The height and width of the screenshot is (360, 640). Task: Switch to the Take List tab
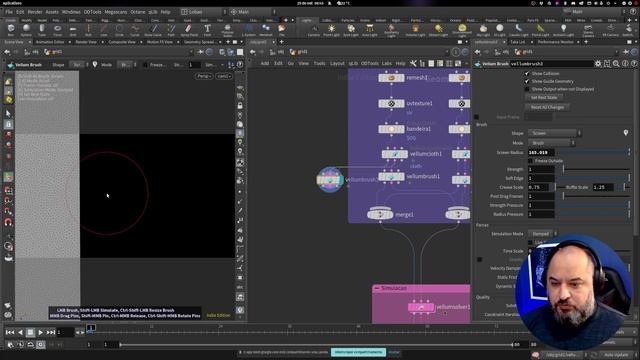[517, 42]
